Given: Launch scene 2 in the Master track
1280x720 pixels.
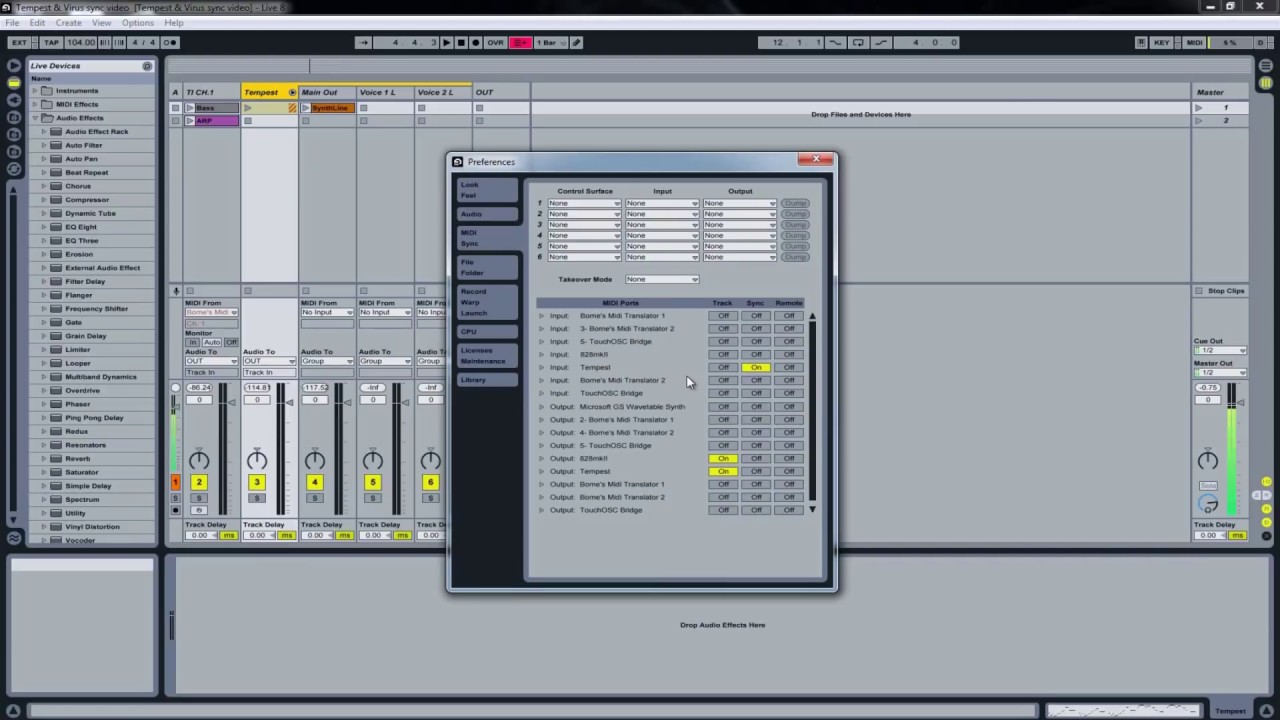Looking at the screenshot, I should point(1199,121).
